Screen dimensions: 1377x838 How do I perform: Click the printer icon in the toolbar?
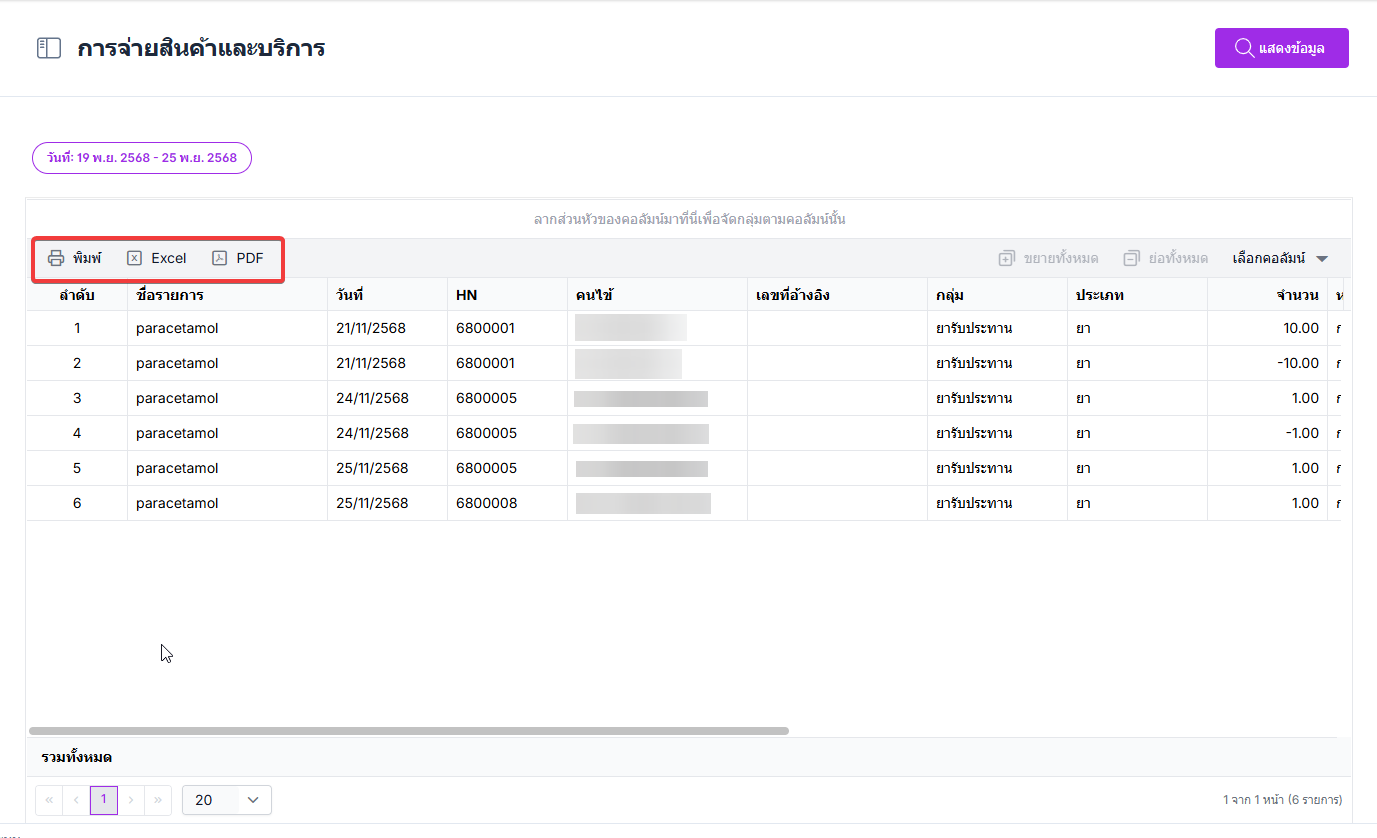[x=56, y=258]
